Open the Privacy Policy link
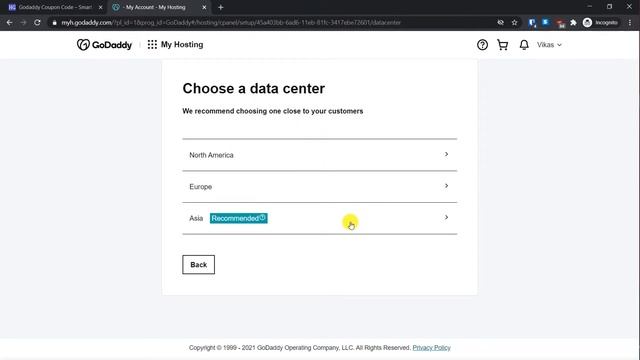Screen dimensions: 640x360 pos(431,348)
